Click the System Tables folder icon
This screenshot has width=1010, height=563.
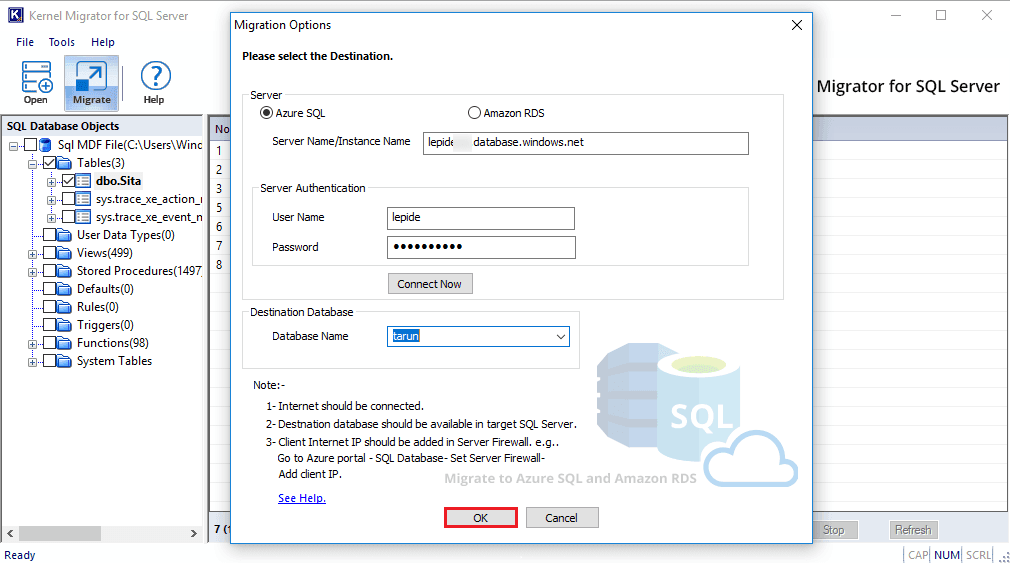64,361
